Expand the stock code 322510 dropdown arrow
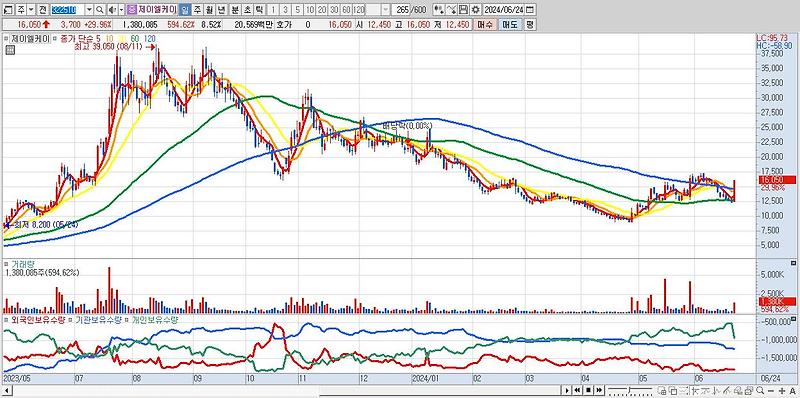 (89, 10)
